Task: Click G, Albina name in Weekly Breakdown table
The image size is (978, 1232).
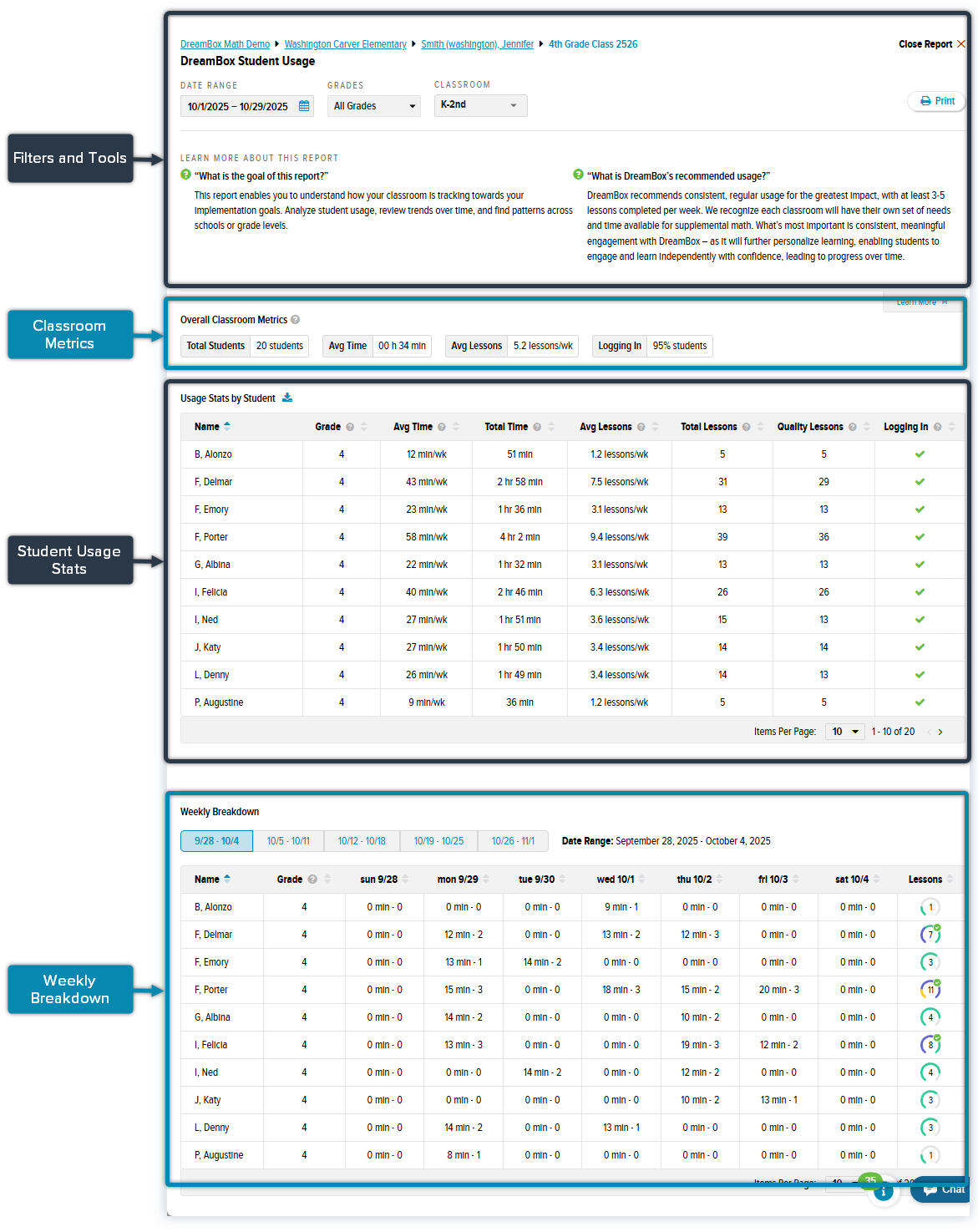Action: coord(212,1017)
